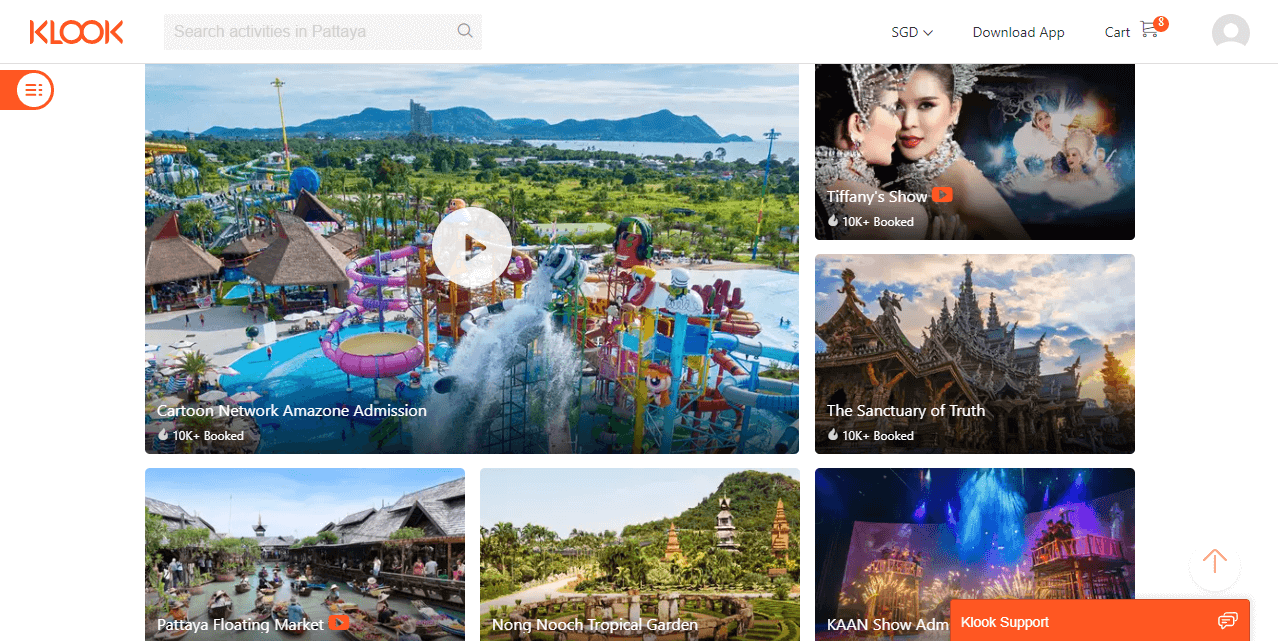This screenshot has height=641, width=1278.
Task: Open the user profile avatar
Action: pyautogui.click(x=1230, y=32)
